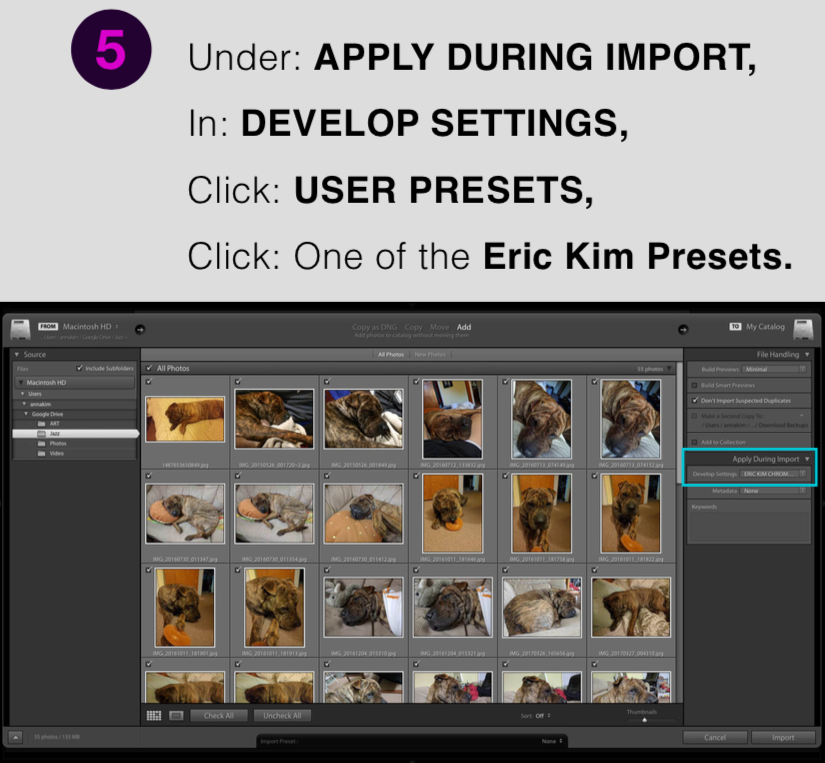The height and width of the screenshot is (763, 825).
Task: Toggle Include Subfolders checkbox
Action: pos(80,368)
